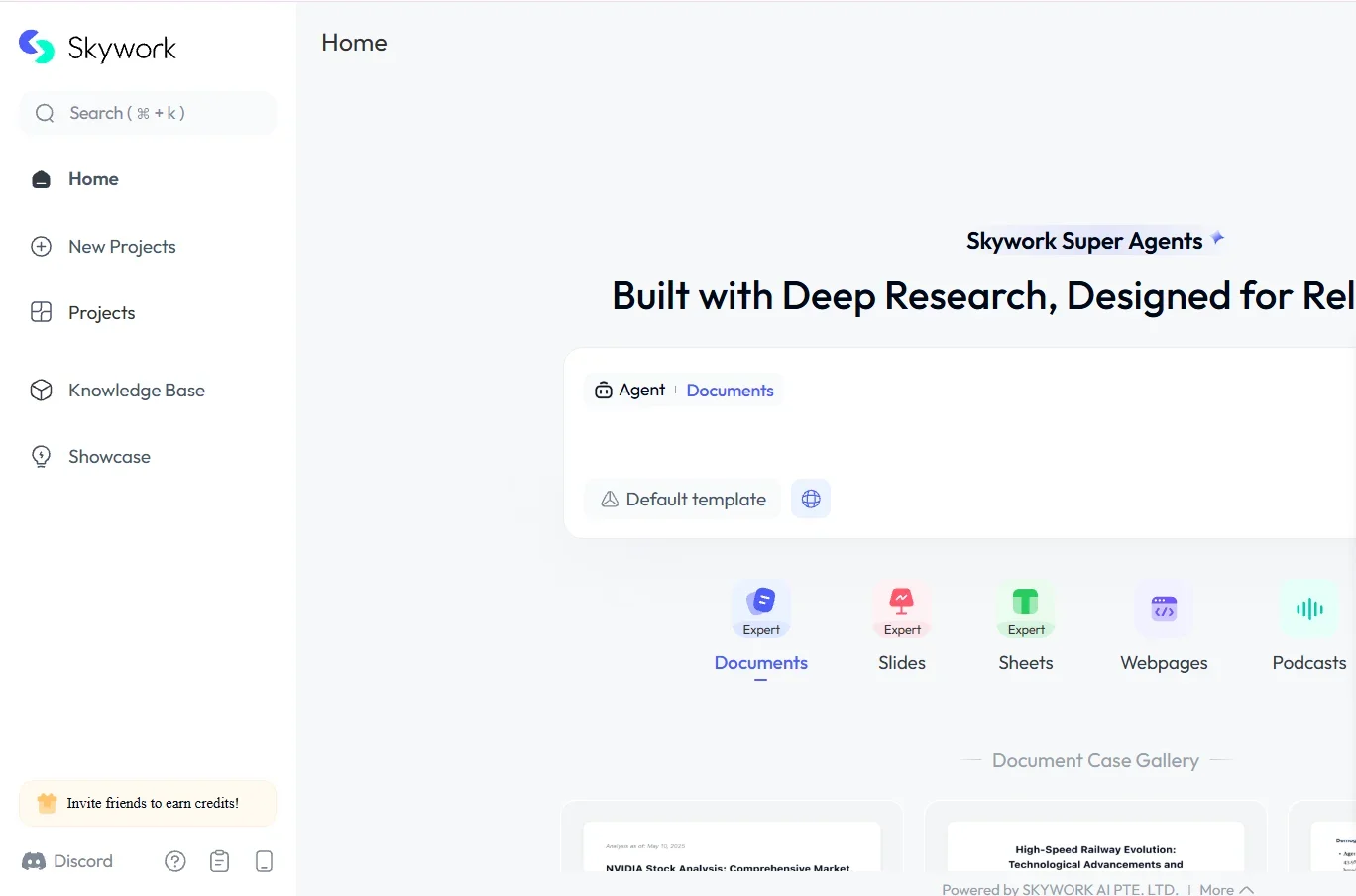Image resolution: width=1356 pixels, height=896 pixels.
Task: Open the help question mark icon
Action: click(x=175, y=861)
